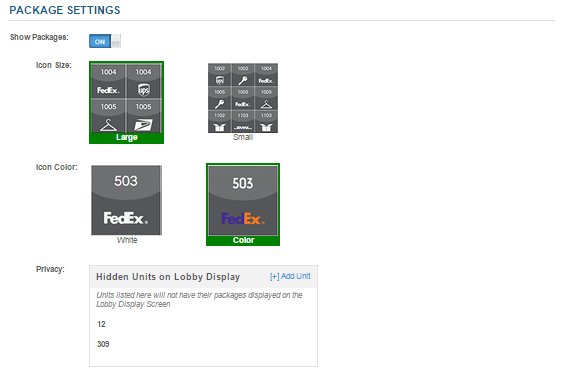Click the Show Packages label
Image resolution: width=564 pixels, height=383 pixels.
[x=39, y=37]
